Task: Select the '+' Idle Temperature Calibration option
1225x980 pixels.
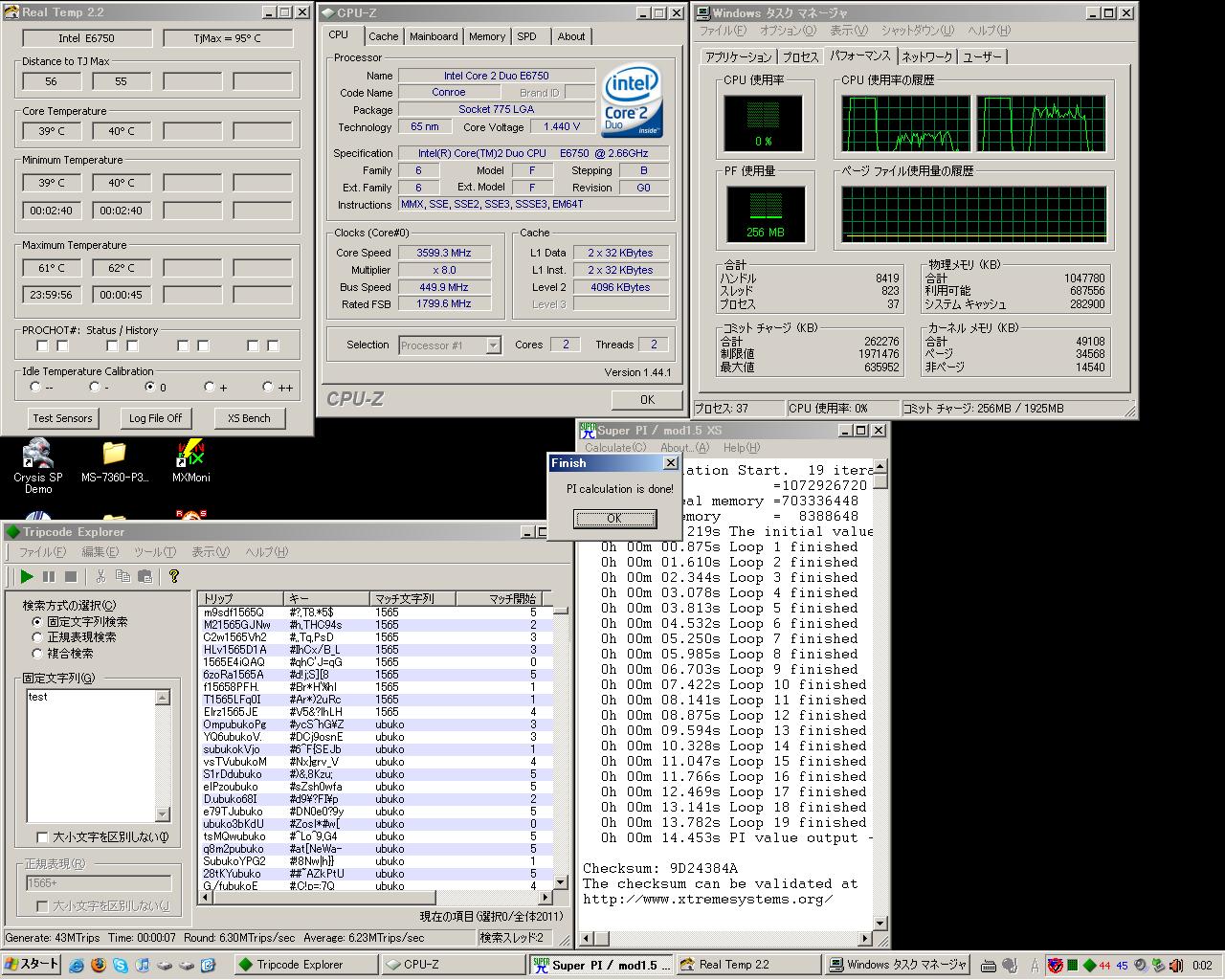Action: coord(210,388)
